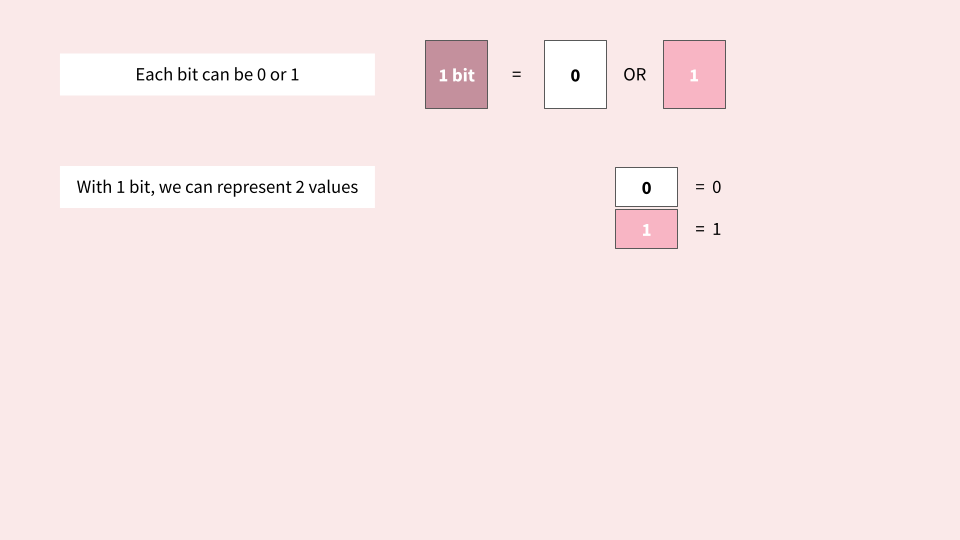Click the dark "1 bit" square
This screenshot has height=540, width=960.
pos(457,75)
